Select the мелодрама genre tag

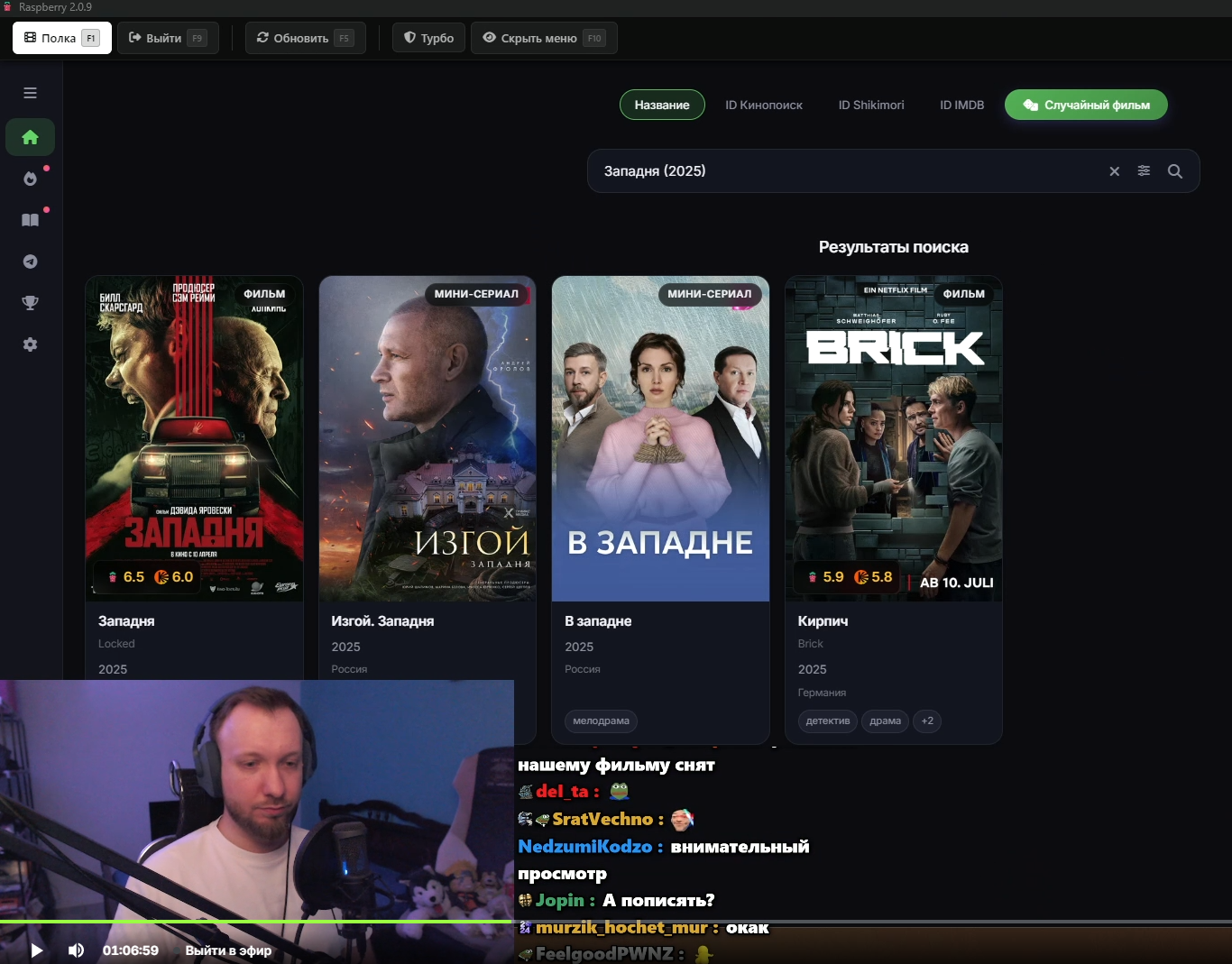(x=602, y=721)
